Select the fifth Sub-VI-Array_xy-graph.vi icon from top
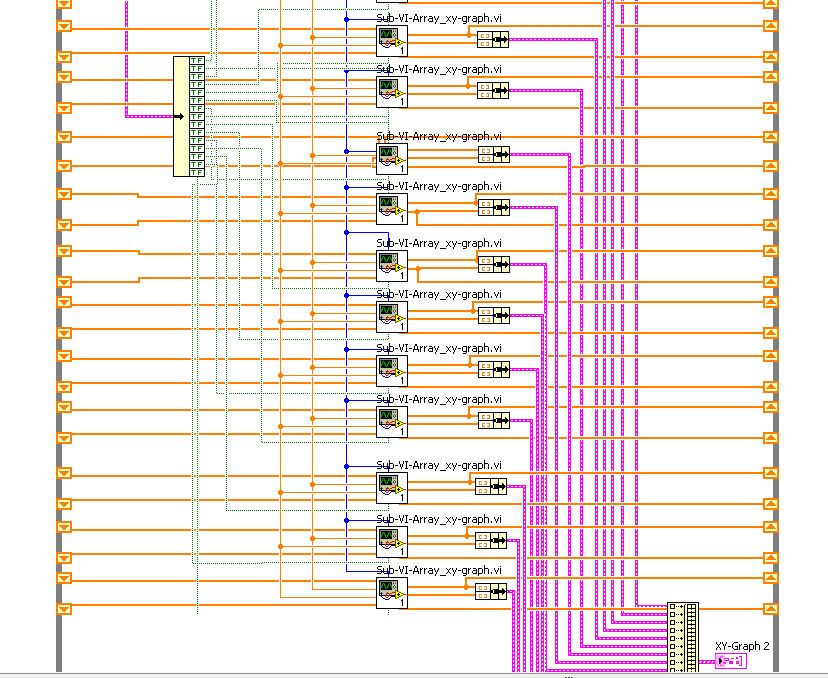Image resolution: width=828 pixels, height=678 pixels. (392, 266)
